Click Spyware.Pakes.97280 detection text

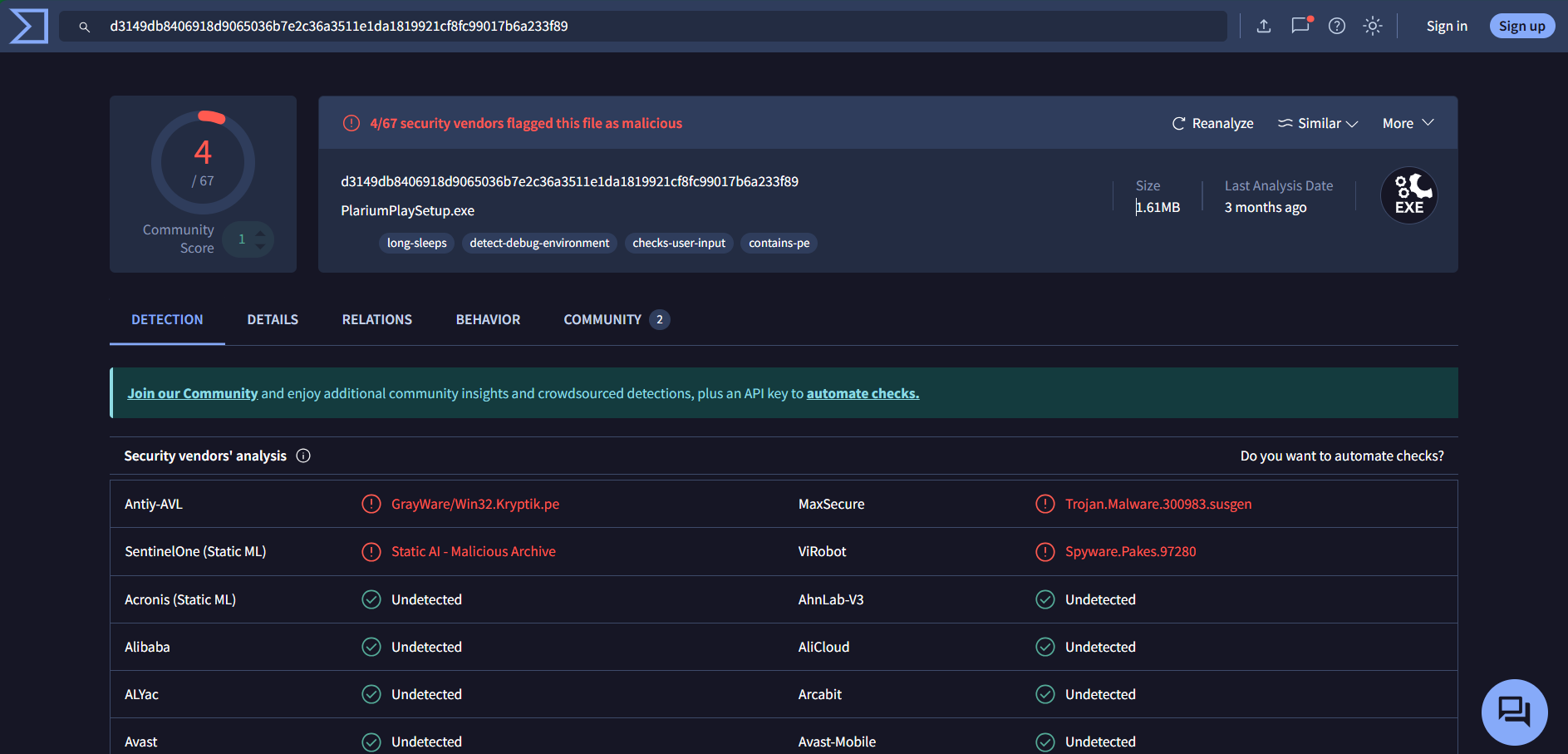1131,551
